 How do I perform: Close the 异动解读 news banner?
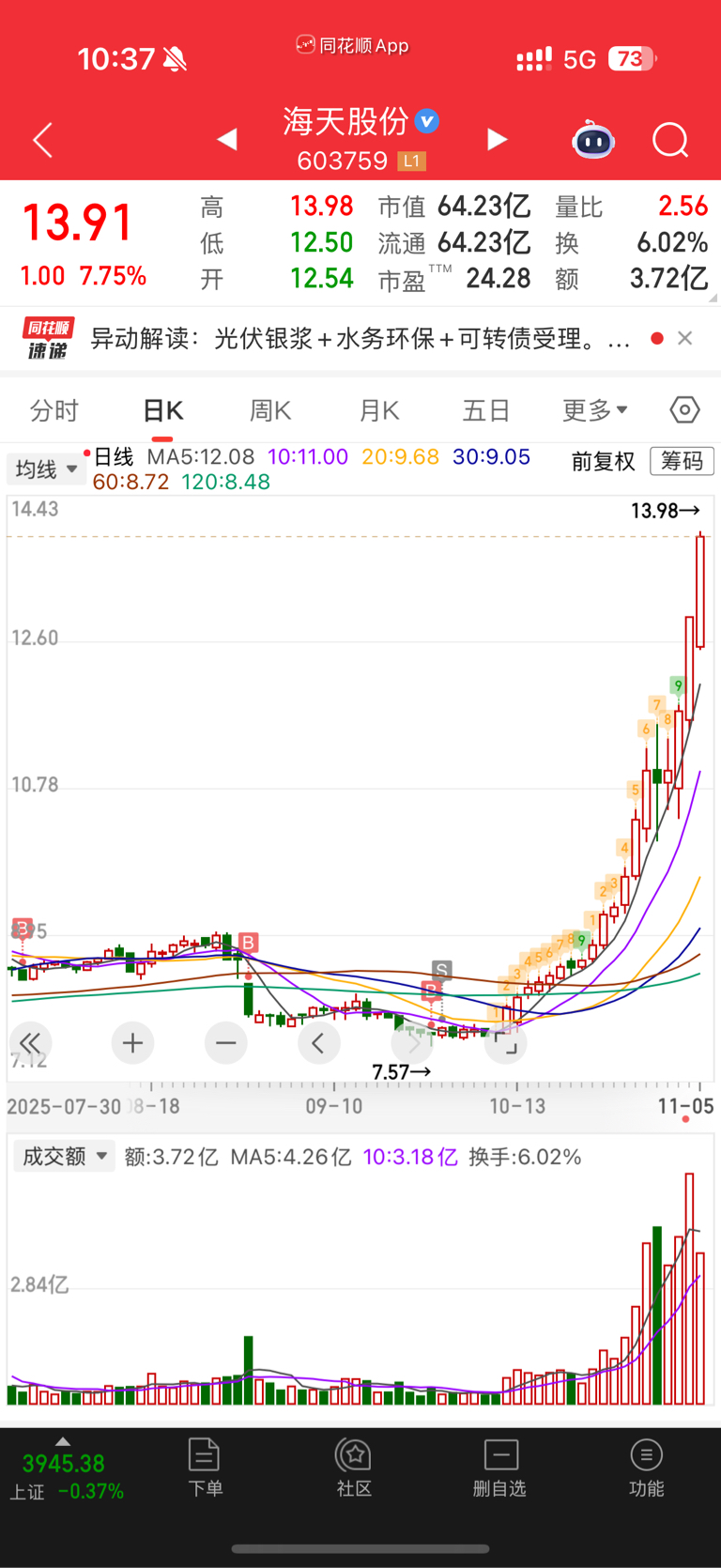685,338
